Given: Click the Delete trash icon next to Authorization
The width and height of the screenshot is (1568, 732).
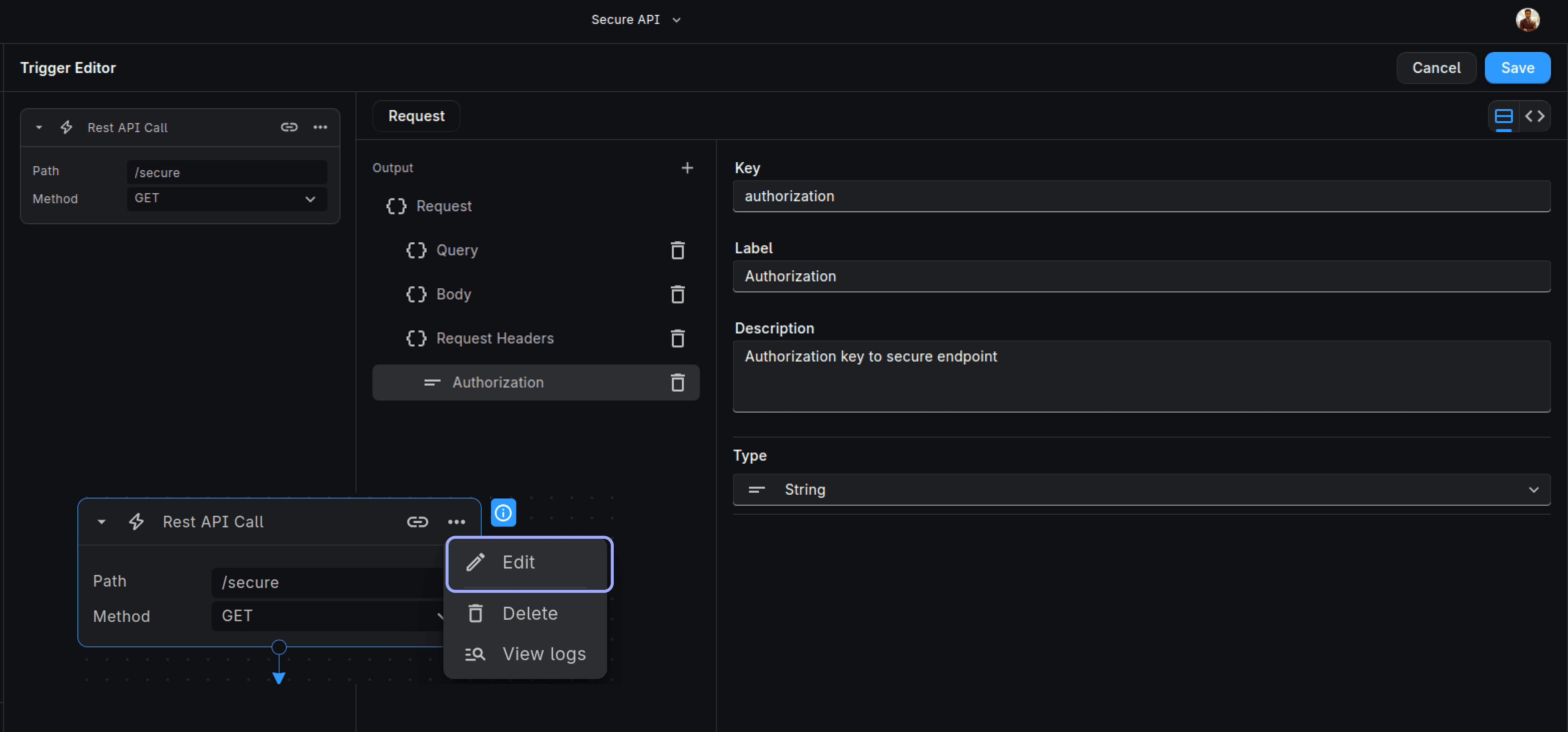Looking at the screenshot, I should (678, 382).
